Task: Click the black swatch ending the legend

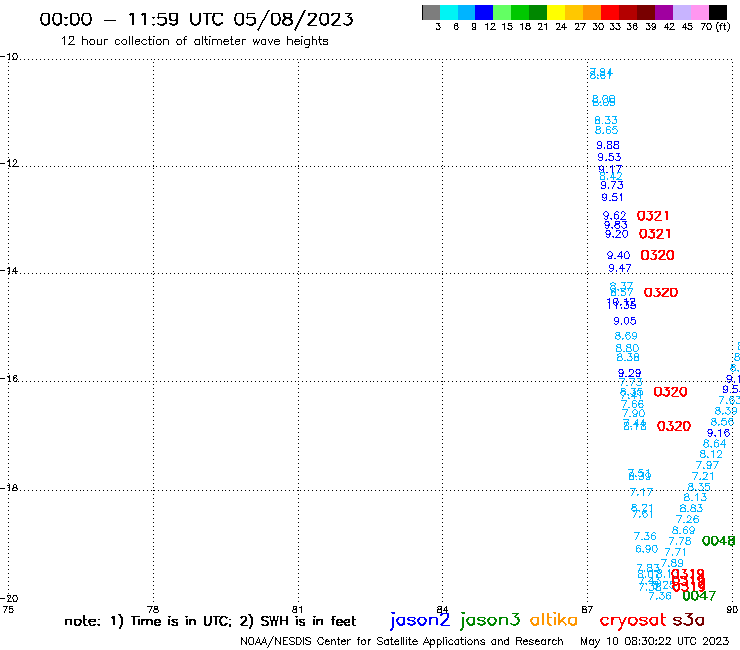Action: tap(718, 12)
